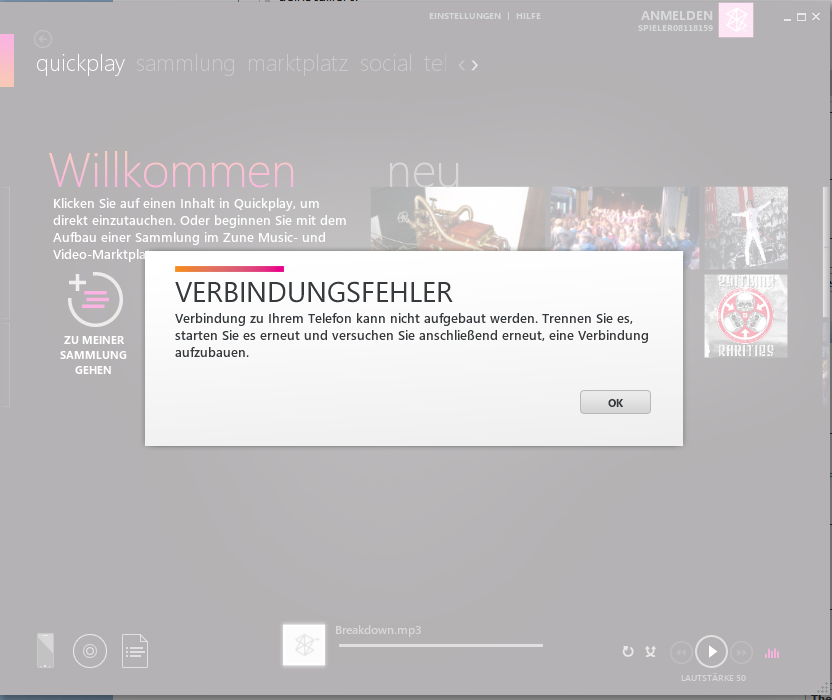832x700 pixels.
Task: Click the pink visualizer bars icon
Action: coord(772,653)
